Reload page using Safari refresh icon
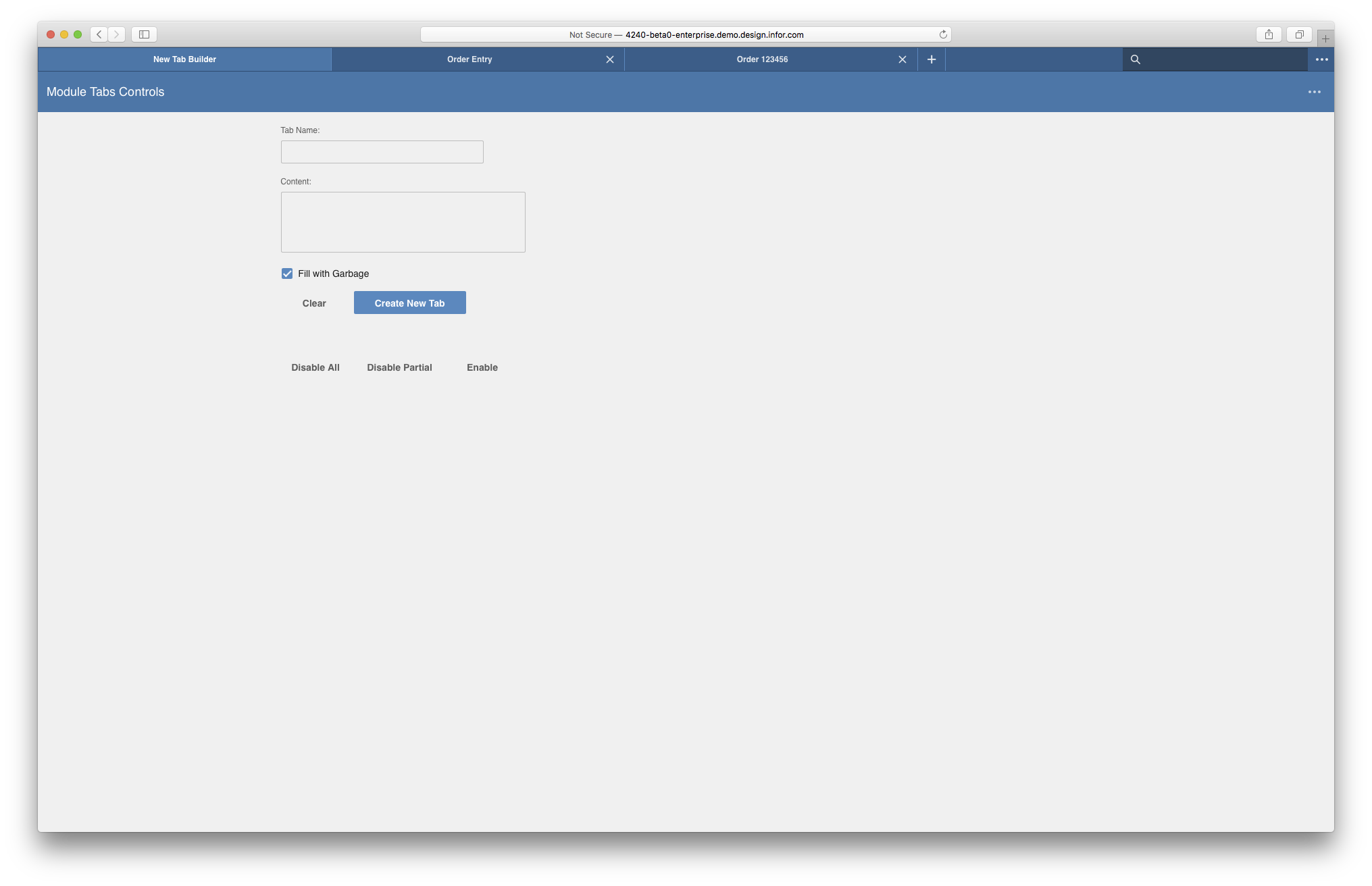This screenshot has width=1372, height=886. tap(943, 34)
